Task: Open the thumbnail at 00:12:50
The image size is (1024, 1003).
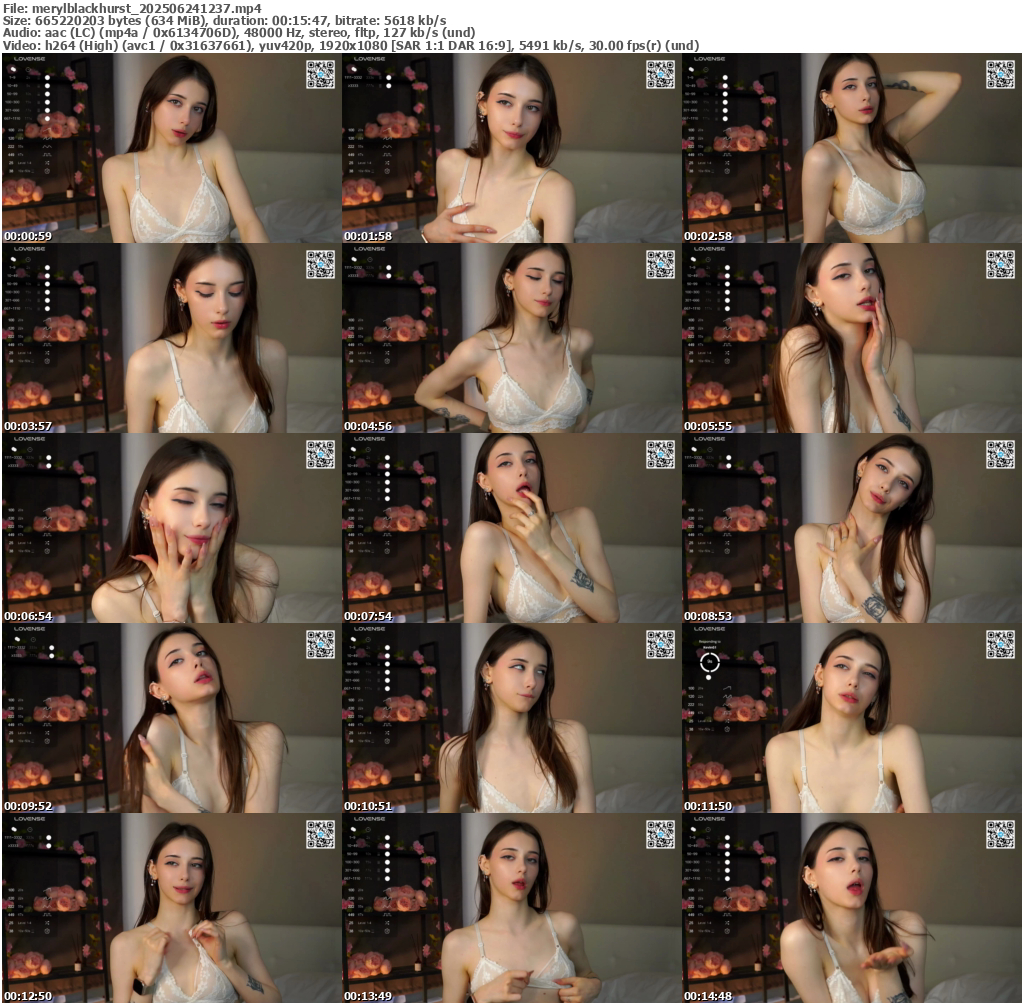Action: (x=171, y=909)
